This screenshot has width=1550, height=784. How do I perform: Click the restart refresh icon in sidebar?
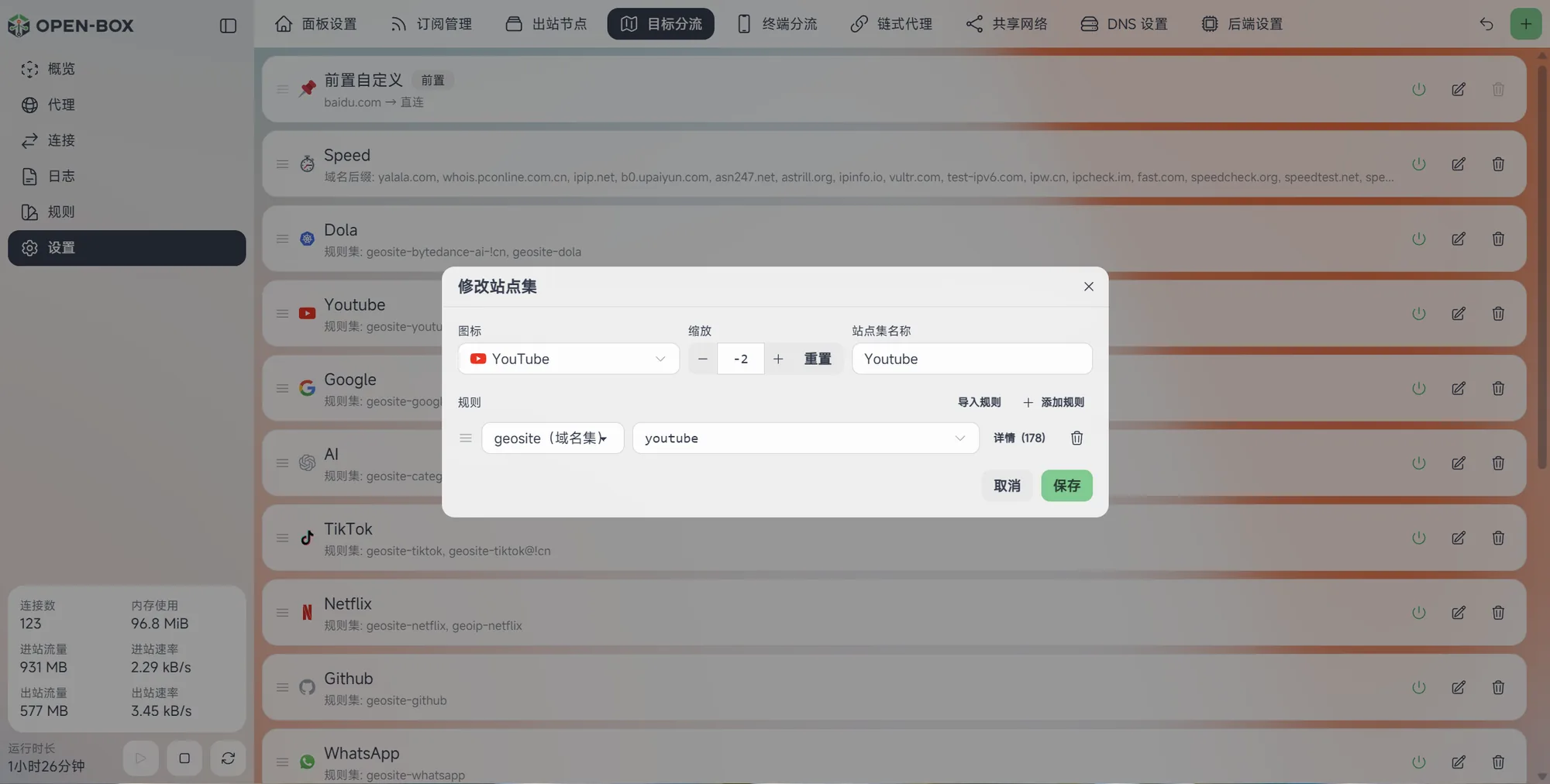point(228,758)
